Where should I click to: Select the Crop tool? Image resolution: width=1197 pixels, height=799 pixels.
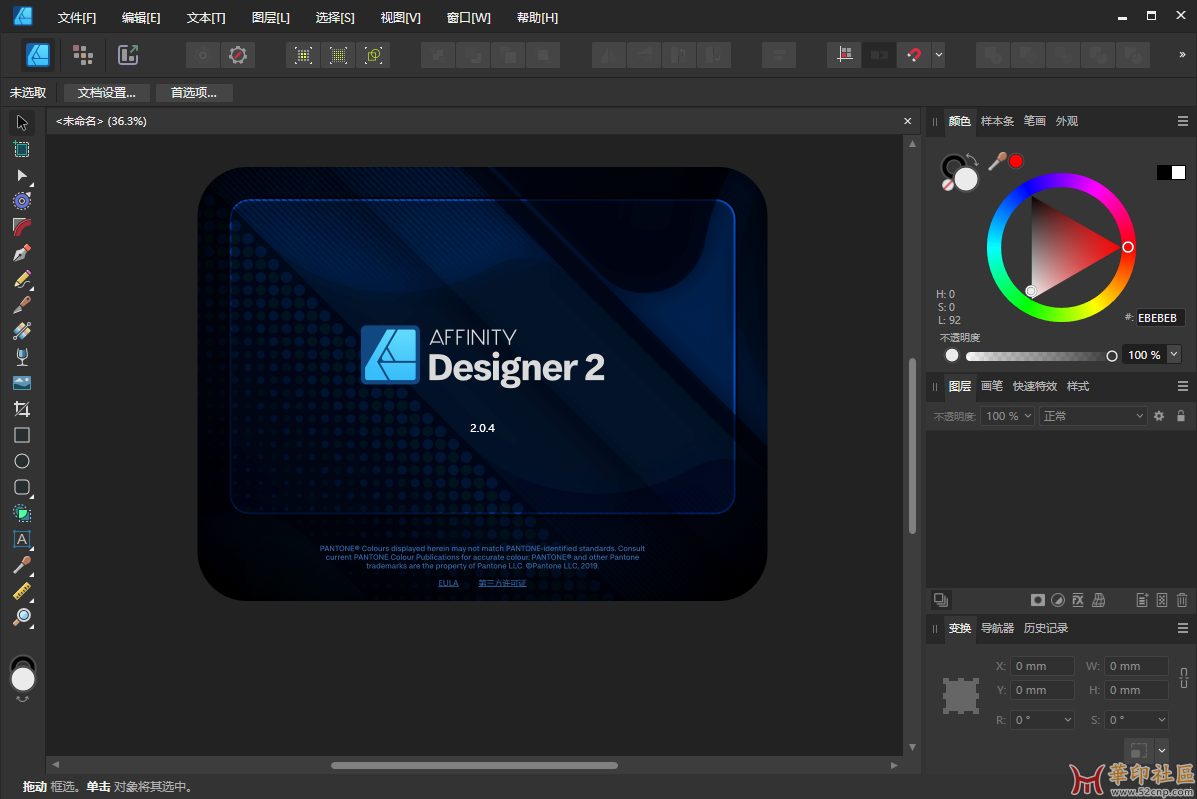point(22,409)
